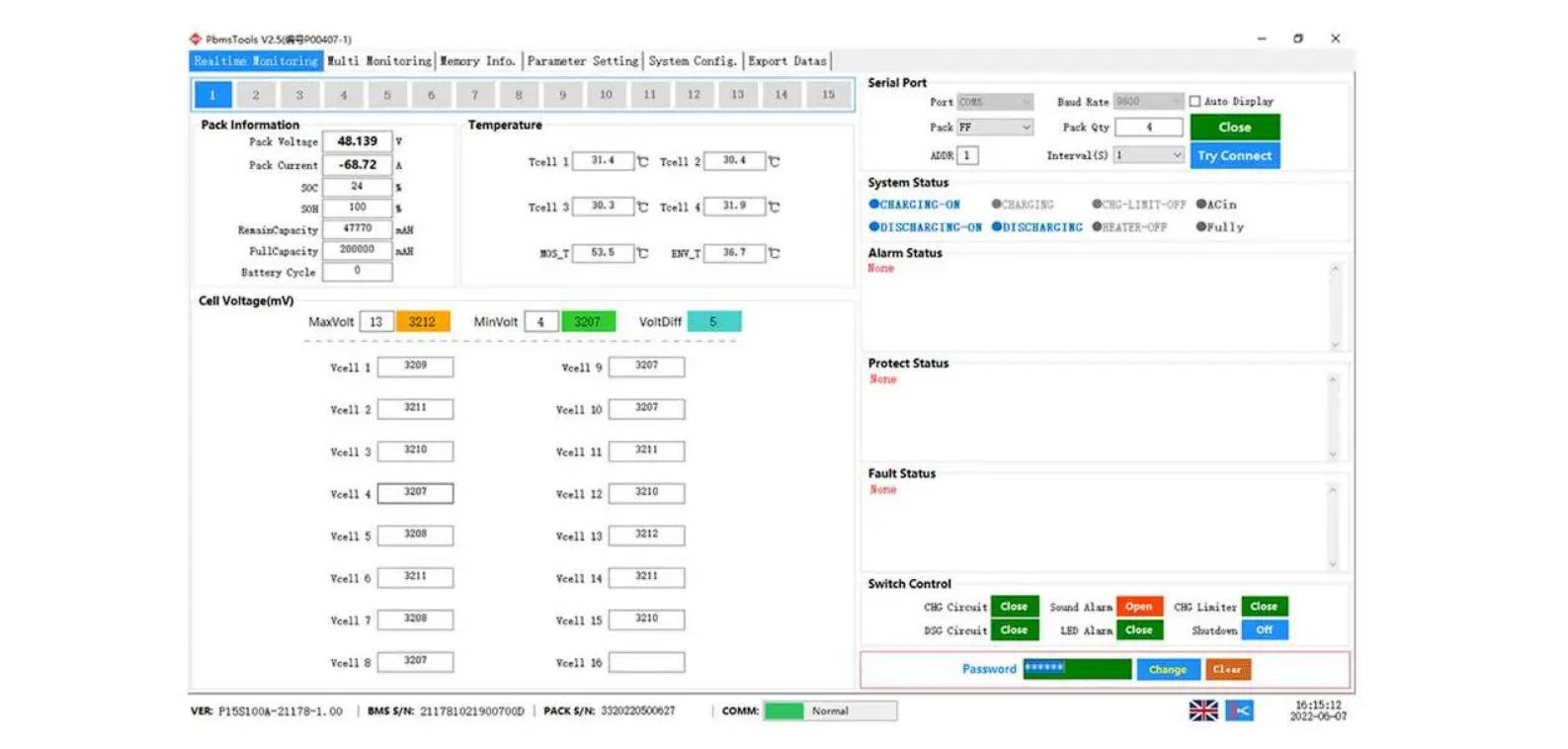Image resolution: width=1568 pixels, height=749 pixels.
Task: Click the green Close serial port button
Action: 1235,126
